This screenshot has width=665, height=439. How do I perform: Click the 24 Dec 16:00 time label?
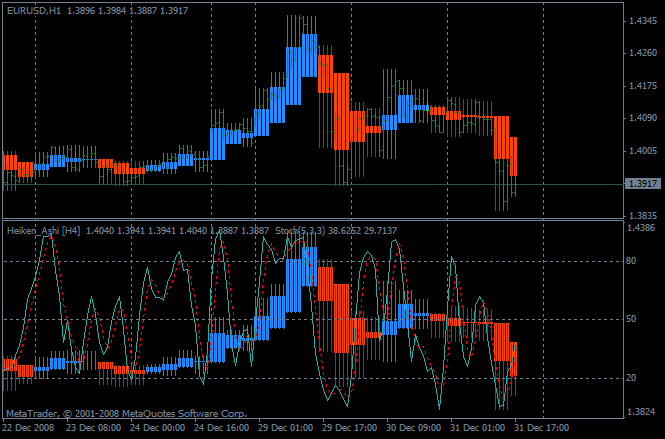[221, 427]
